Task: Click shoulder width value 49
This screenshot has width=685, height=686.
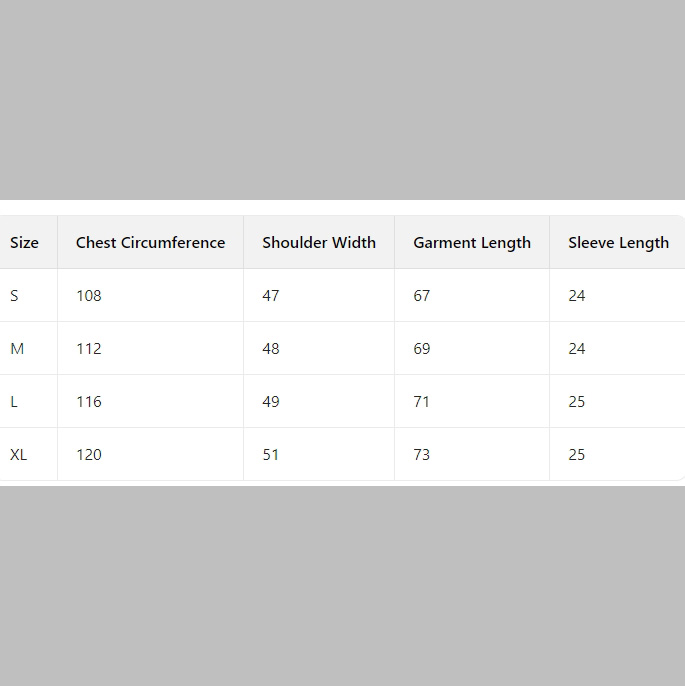Action: (x=271, y=402)
